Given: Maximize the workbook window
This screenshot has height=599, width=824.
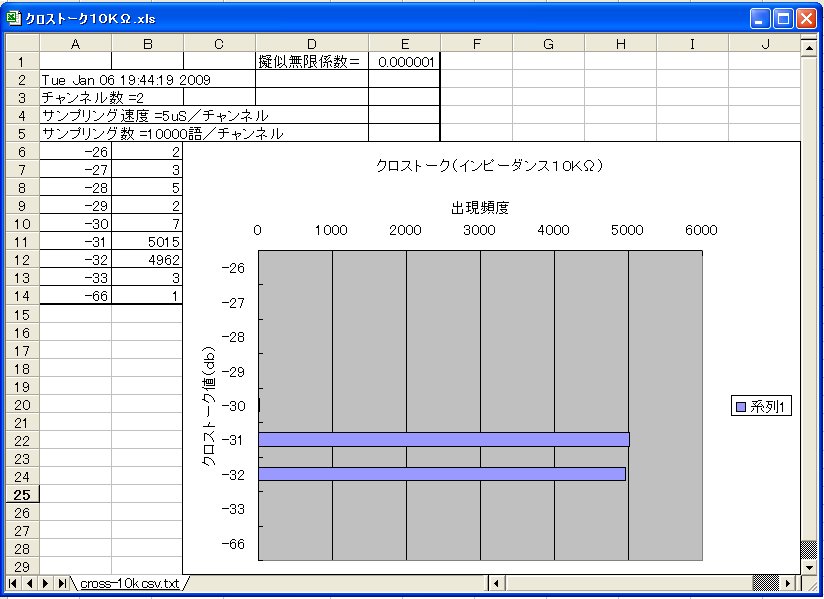Looking at the screenshot, I should (782, 19).
